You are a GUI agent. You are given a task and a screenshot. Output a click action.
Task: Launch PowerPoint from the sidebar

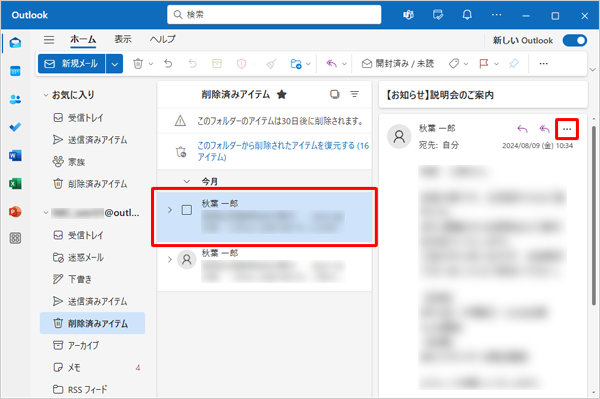click(15, 212)
